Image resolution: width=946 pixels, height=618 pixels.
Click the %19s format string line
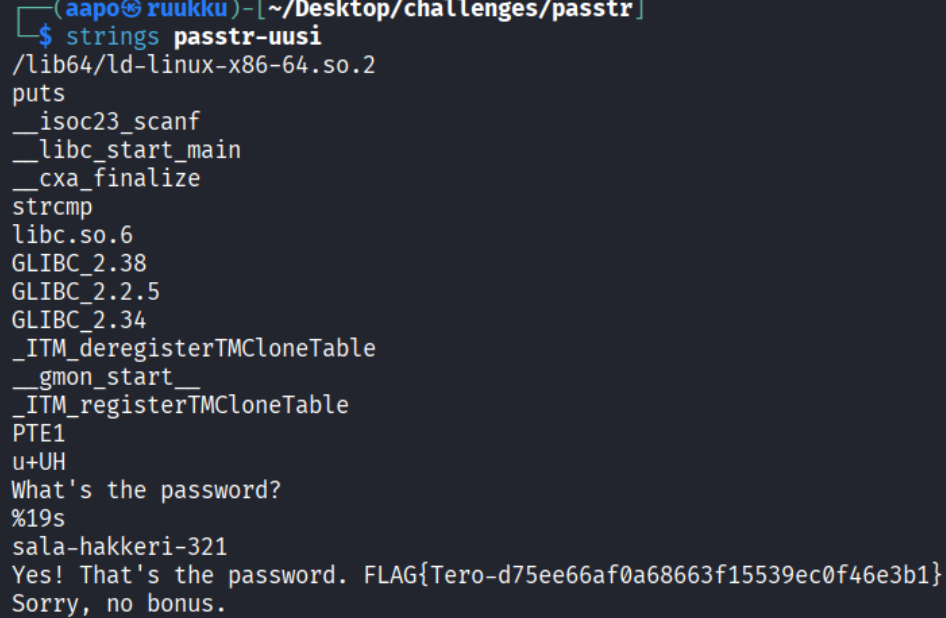click(39, 519)
